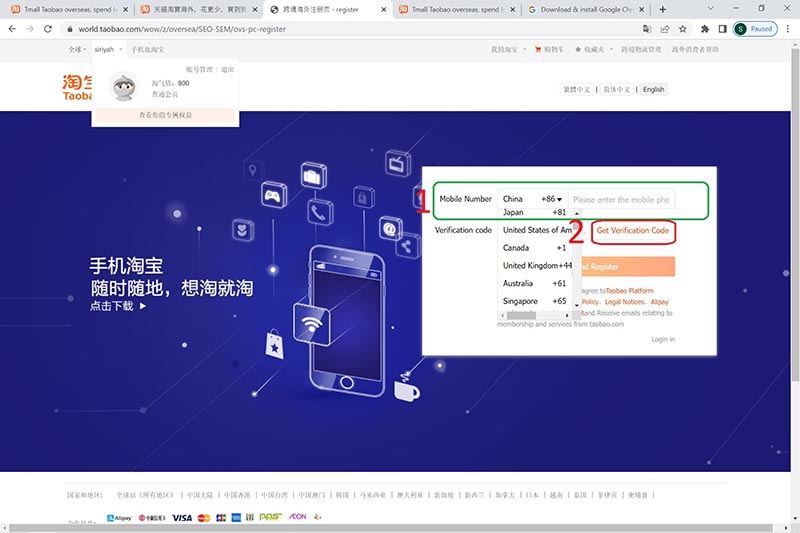The height and width of the screenshot is (533, 800).
Task: Close the register tab
Action: click(x=384, y=9)
